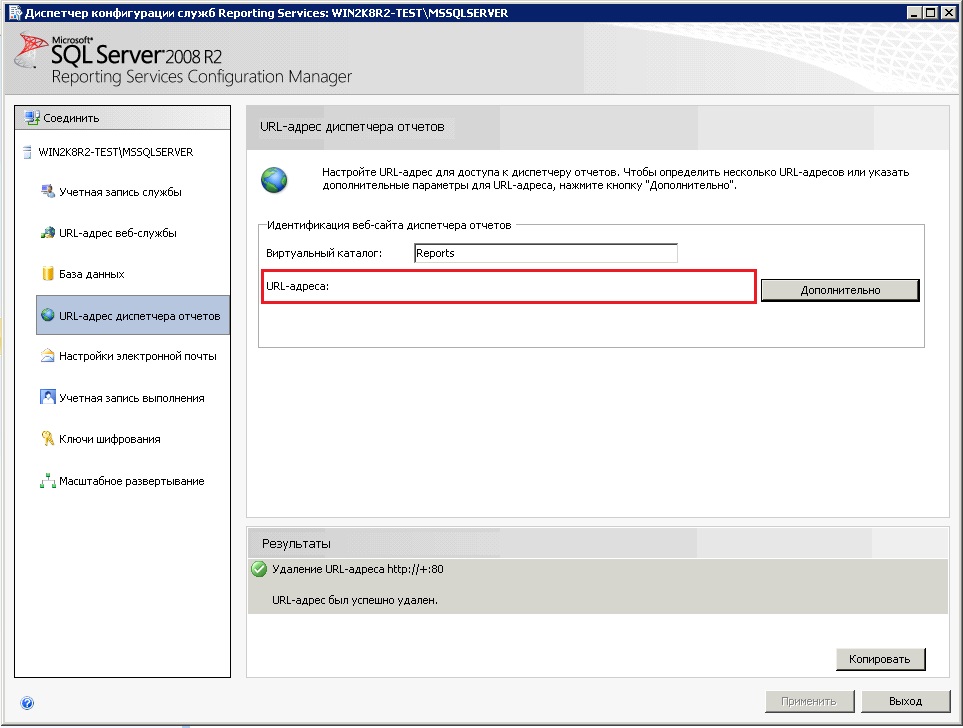The image size is (963, 728).
Task: Click the Выход exit button
Action: 905,701
